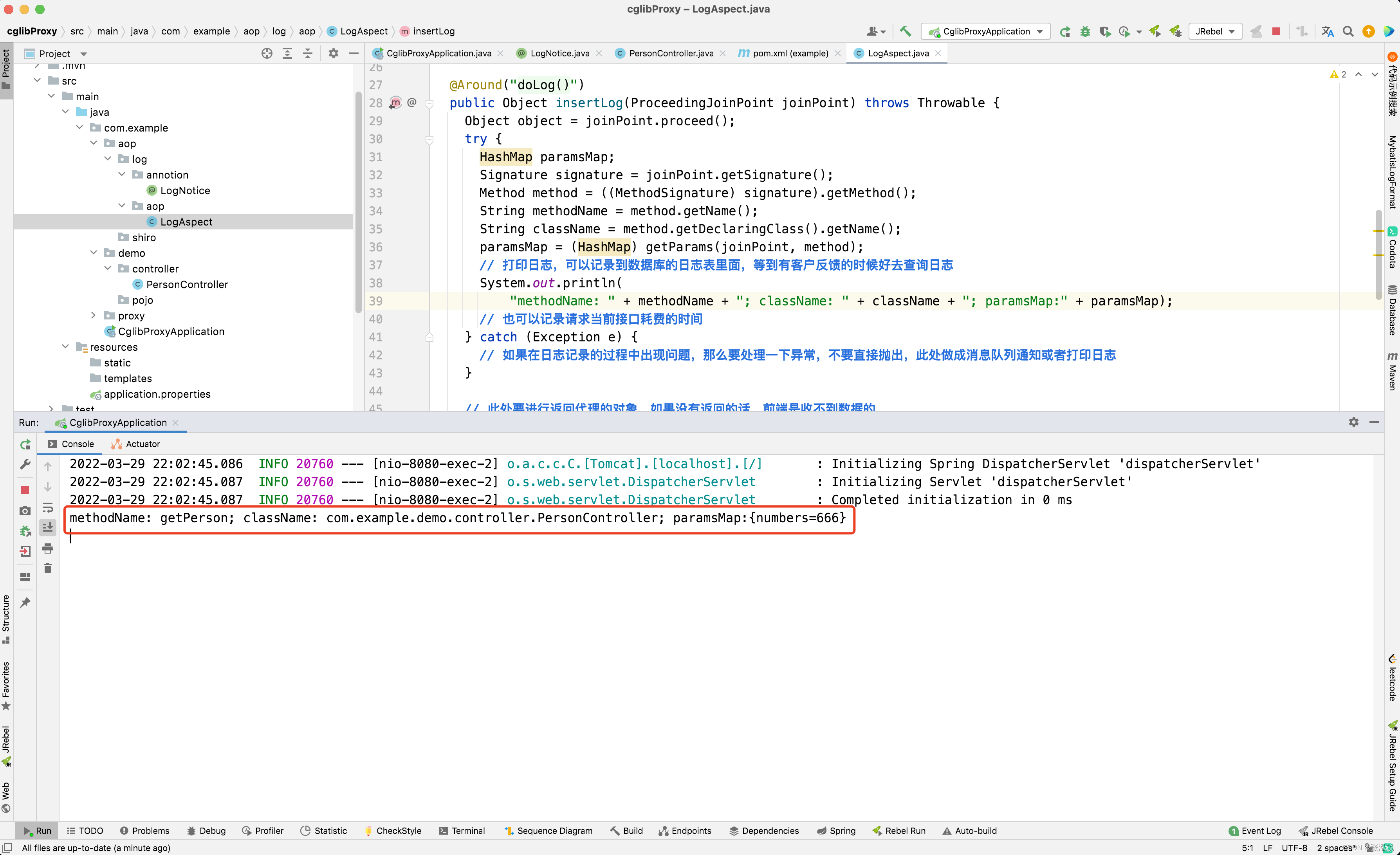1400x855 pixels.
Task: Toggle scroll to end in console
Action: 48,528
